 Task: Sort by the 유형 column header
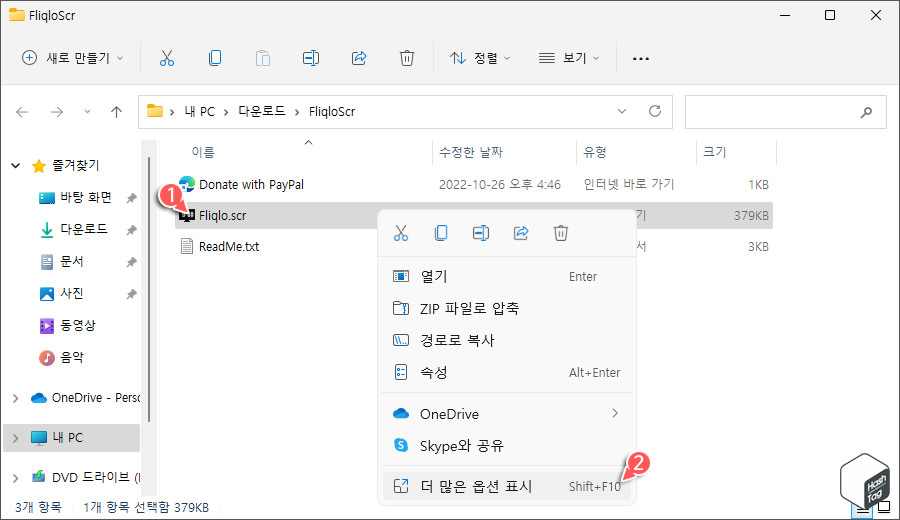[595, 152]
